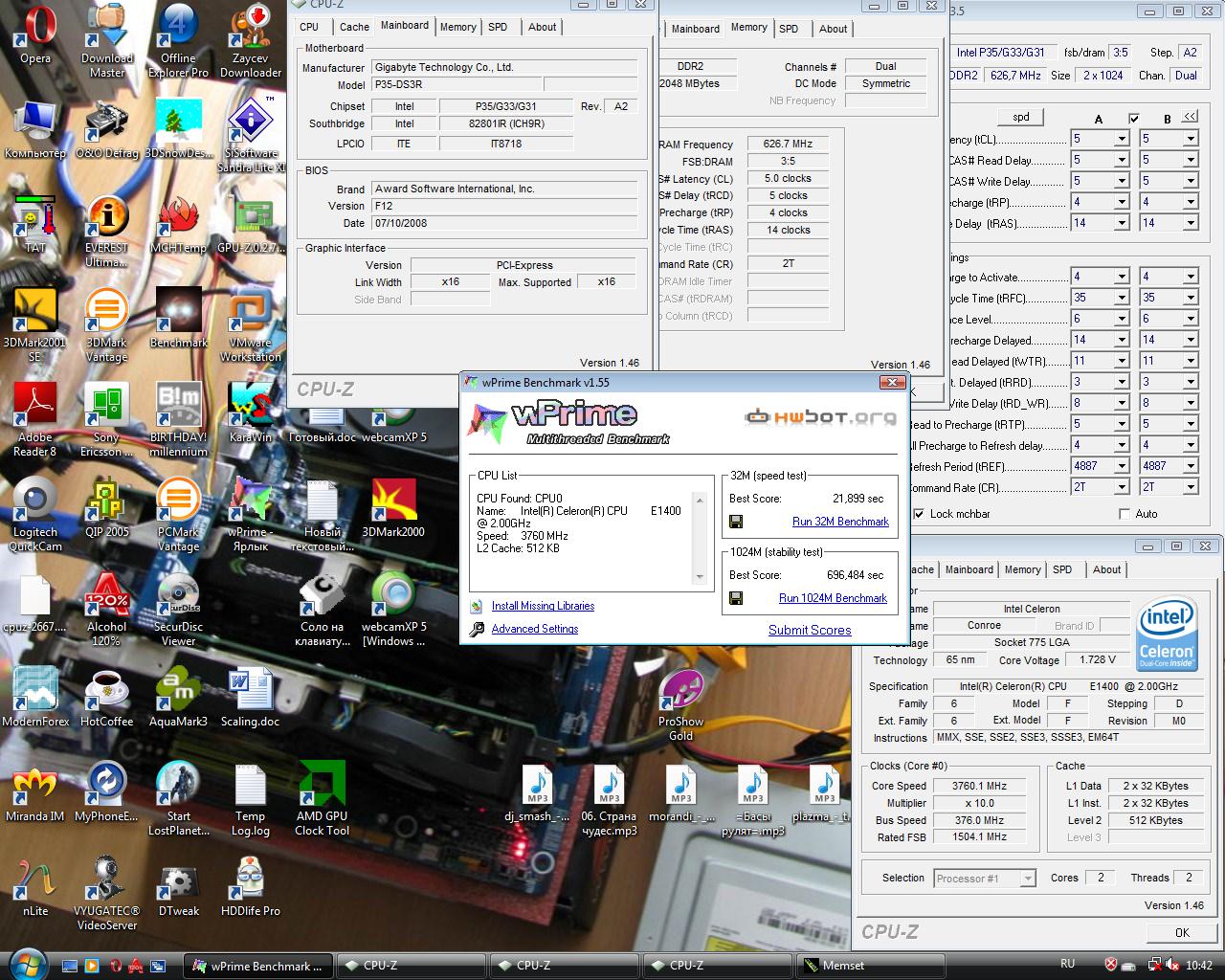Open column A tREF refresh period dropdown
Image resolution: width=1225 pixels, height=980 pixels.
click(x=1122, y=466)
